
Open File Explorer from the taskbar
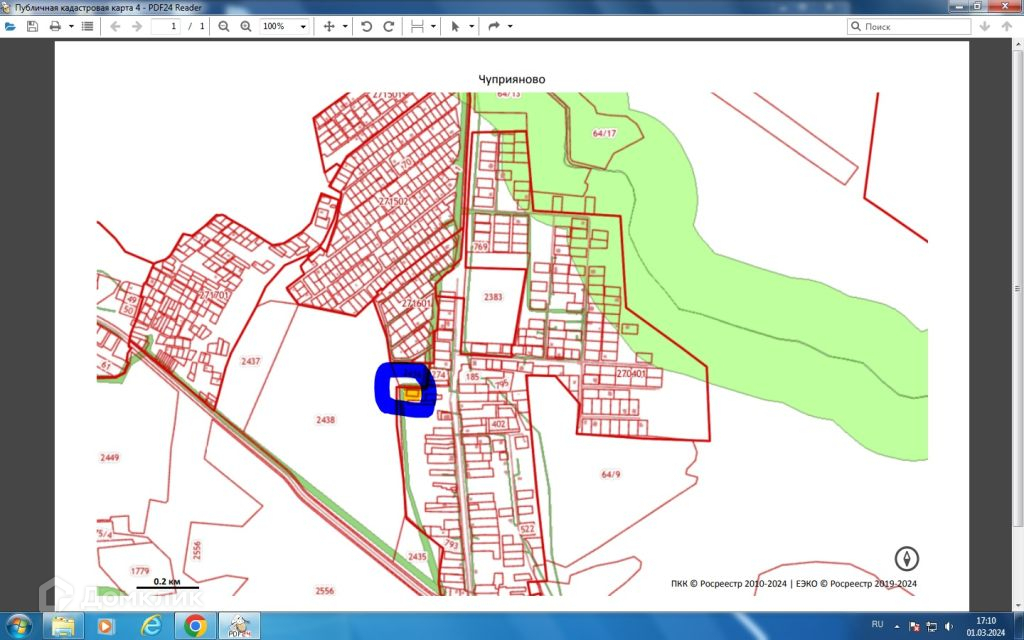[63, 626]
